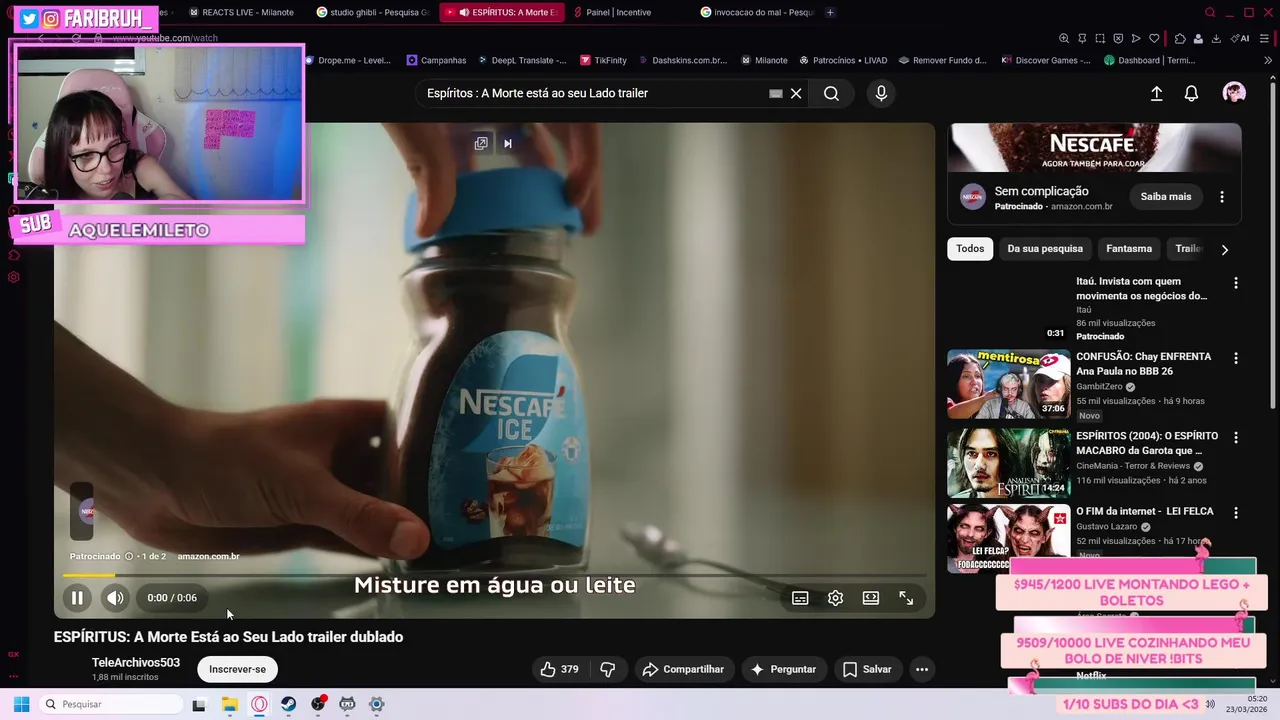
Task: Show hidden bookmarks with double chevron
Action: tap(1269, 60)
